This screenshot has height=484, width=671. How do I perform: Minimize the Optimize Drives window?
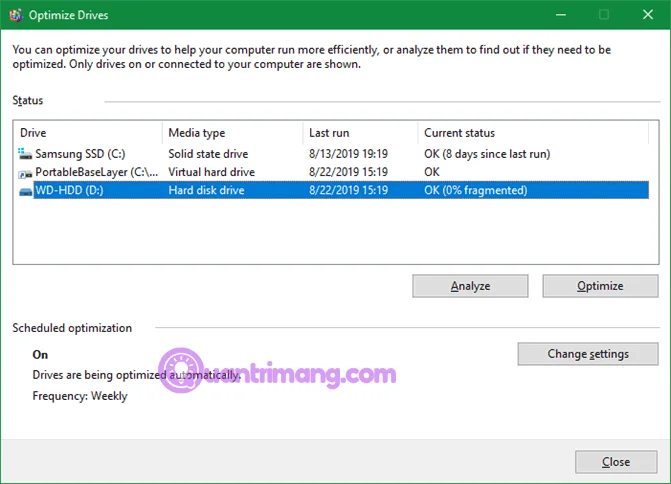point(561,15)
